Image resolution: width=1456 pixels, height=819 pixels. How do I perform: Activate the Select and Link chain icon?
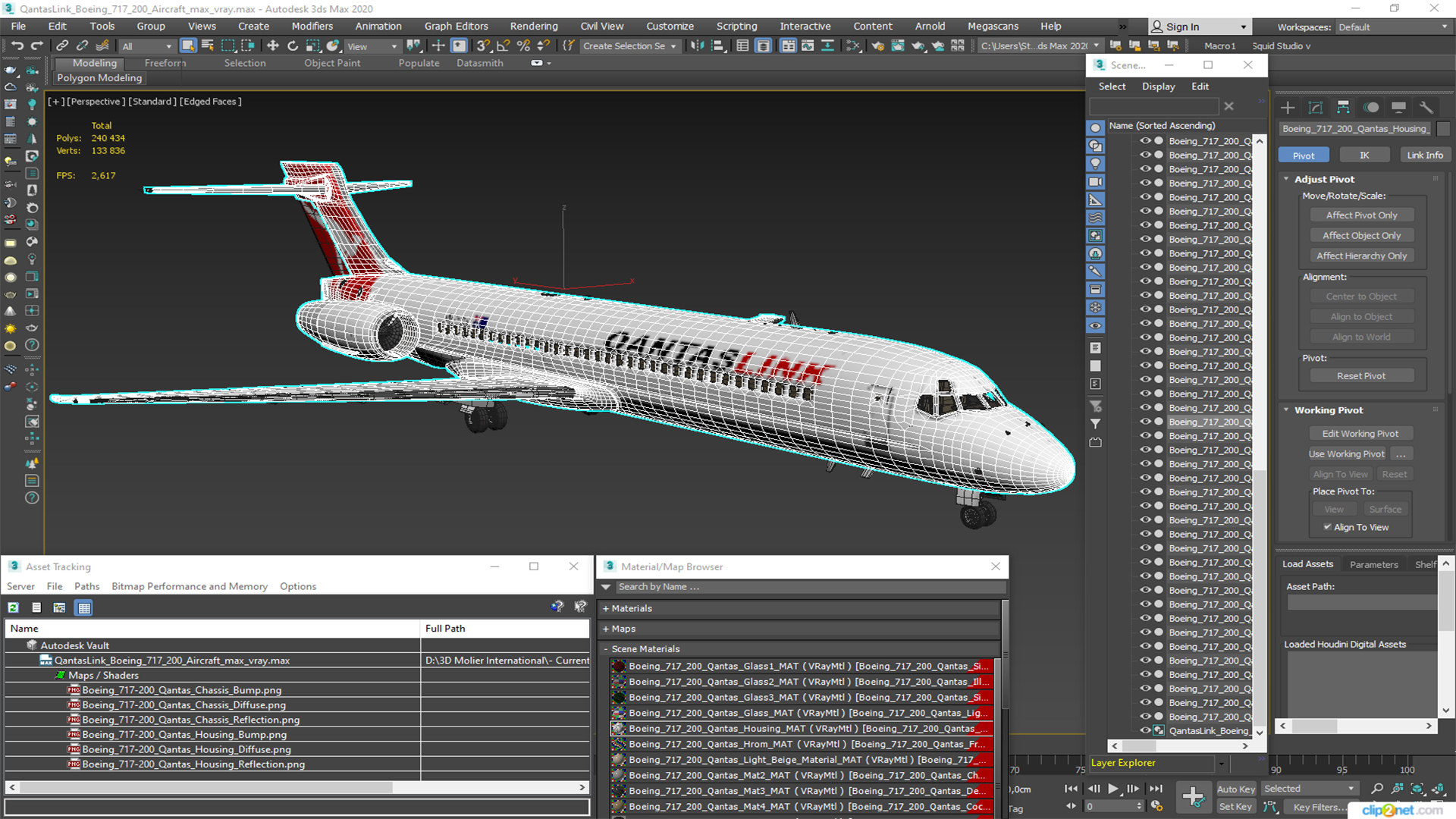pos(62,46)
